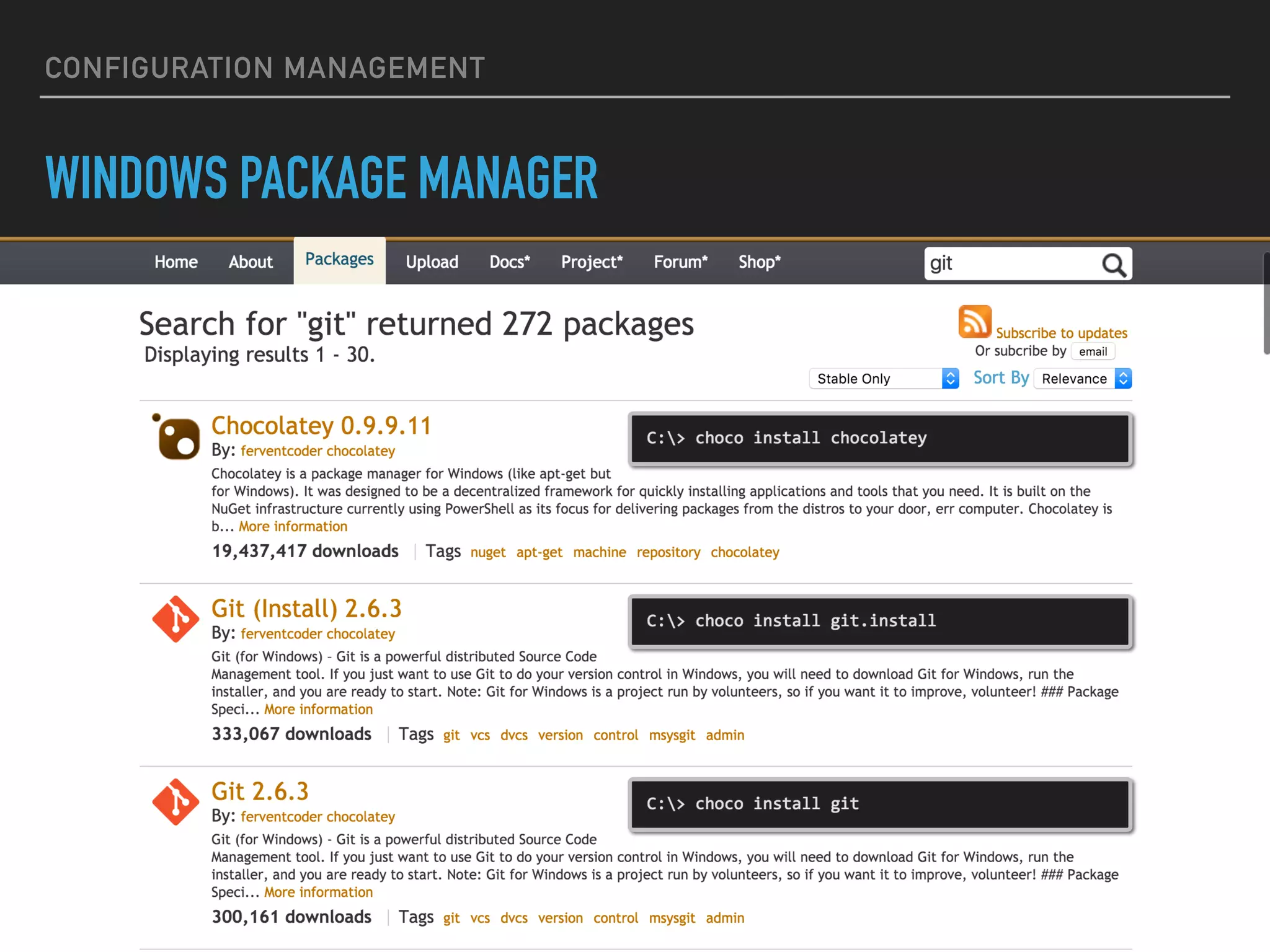The image size is (1270, 952).
Task: Click the dvcs tag under Git (Install)
Action: click(x=514, y=735)
